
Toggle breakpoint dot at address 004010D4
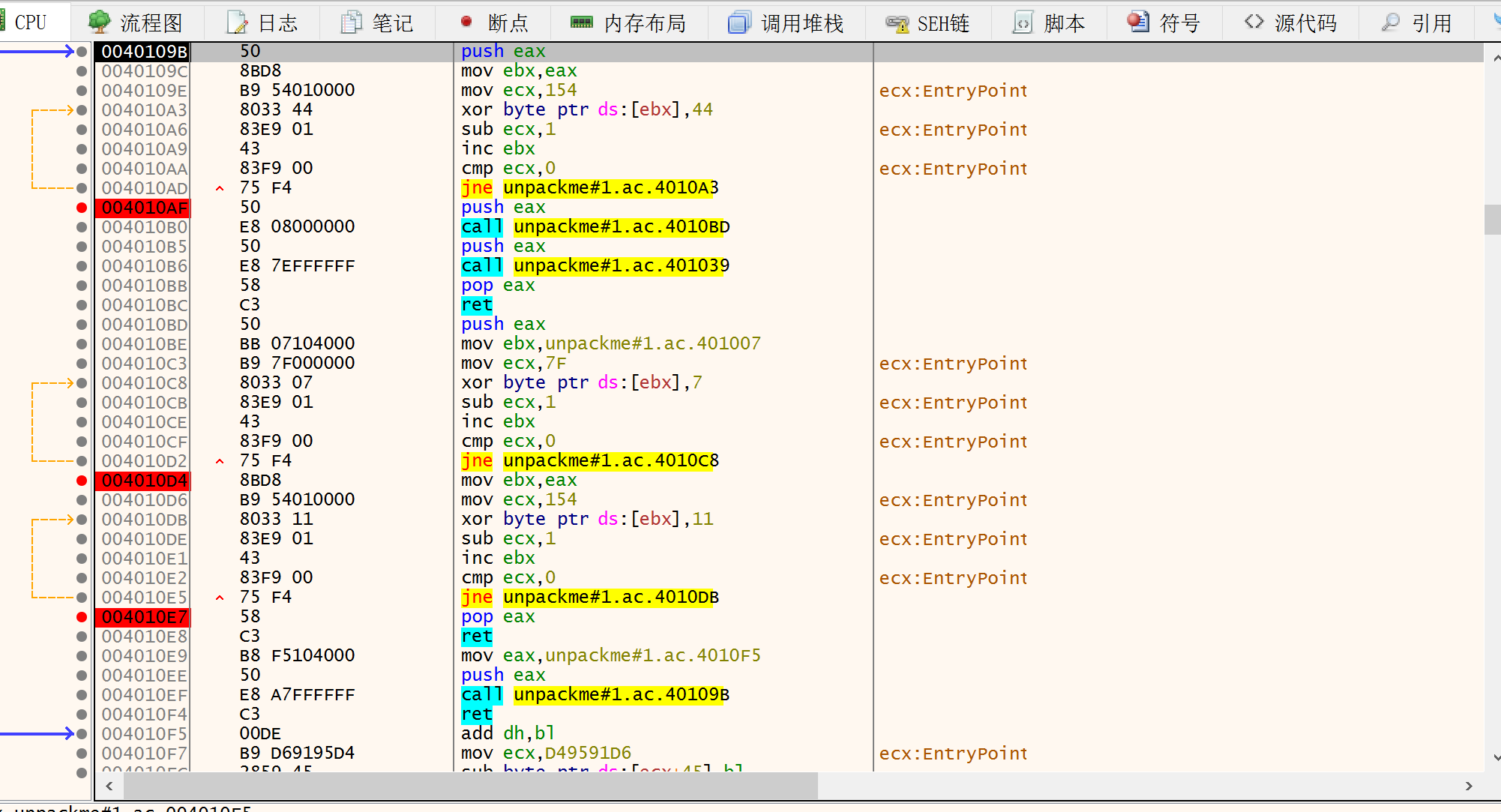point(82,481)
